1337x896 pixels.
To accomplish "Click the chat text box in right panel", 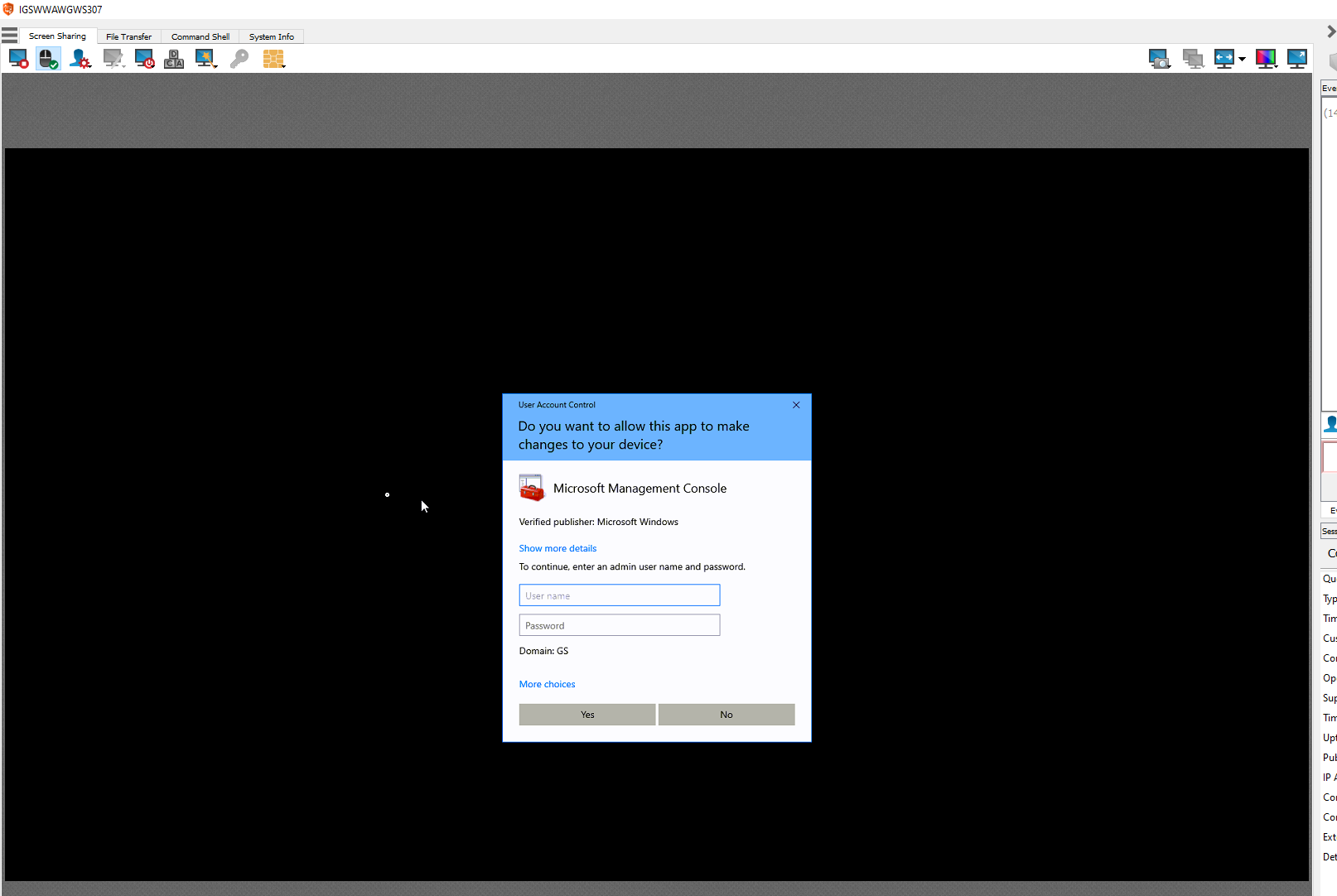I will (x=1330, y=457).
